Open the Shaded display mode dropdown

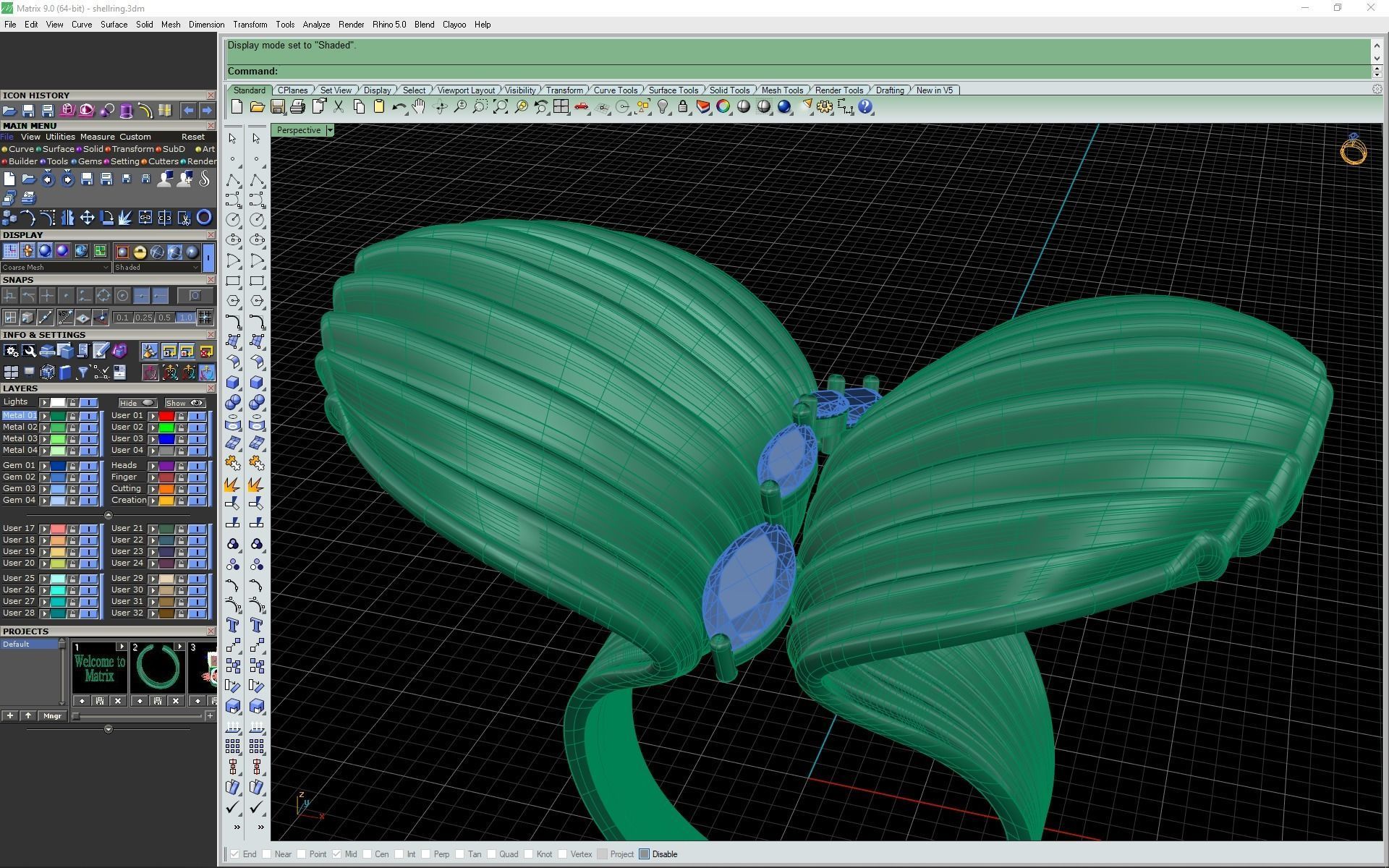coord(156,267)
